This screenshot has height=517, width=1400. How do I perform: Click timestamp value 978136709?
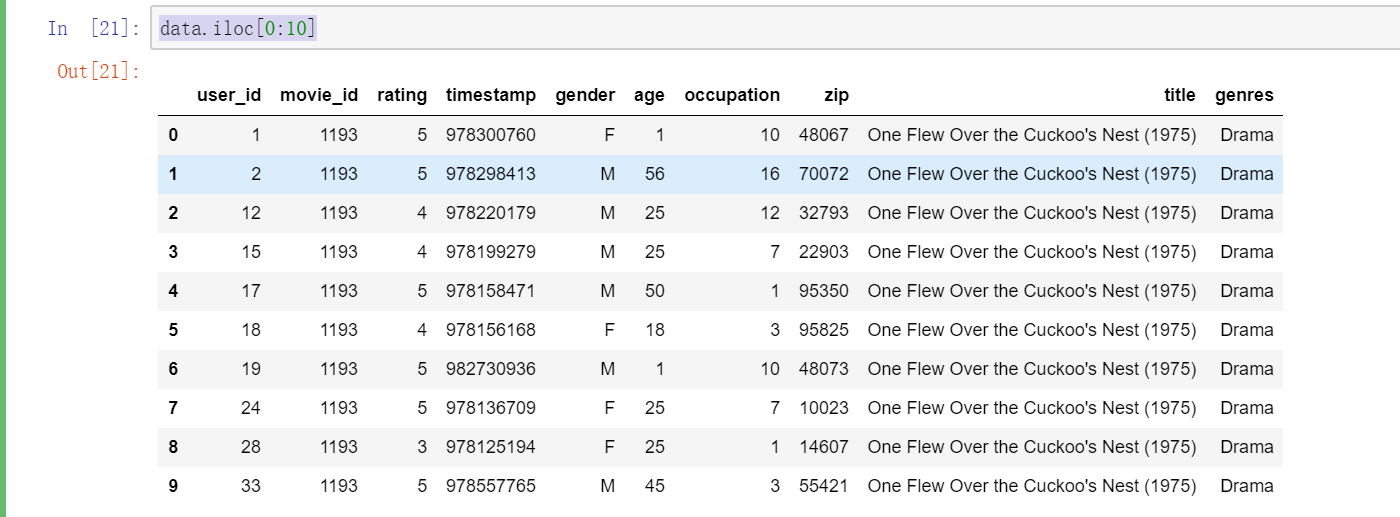pos(491,408)
